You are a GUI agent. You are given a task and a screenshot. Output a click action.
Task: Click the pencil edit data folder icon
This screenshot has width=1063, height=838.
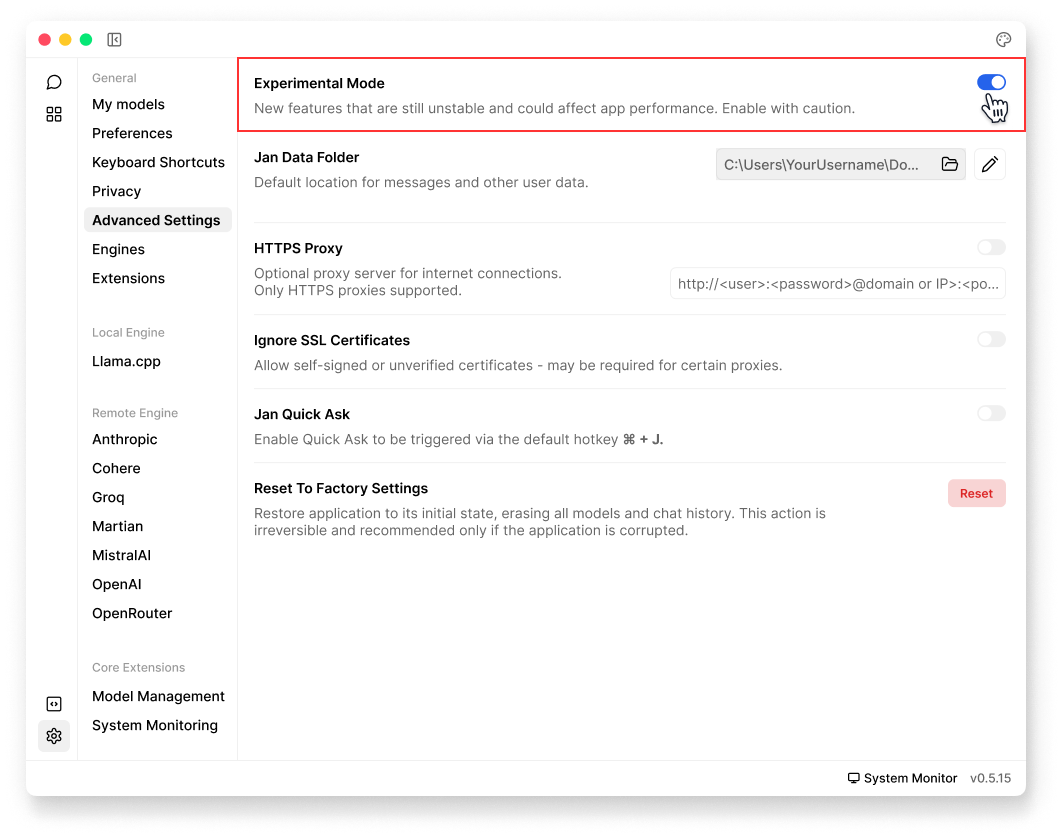(x=989, y=165)
